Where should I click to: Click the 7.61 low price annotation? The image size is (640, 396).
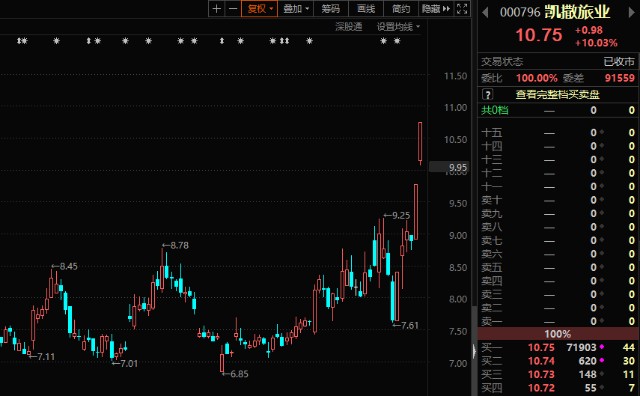406,325
